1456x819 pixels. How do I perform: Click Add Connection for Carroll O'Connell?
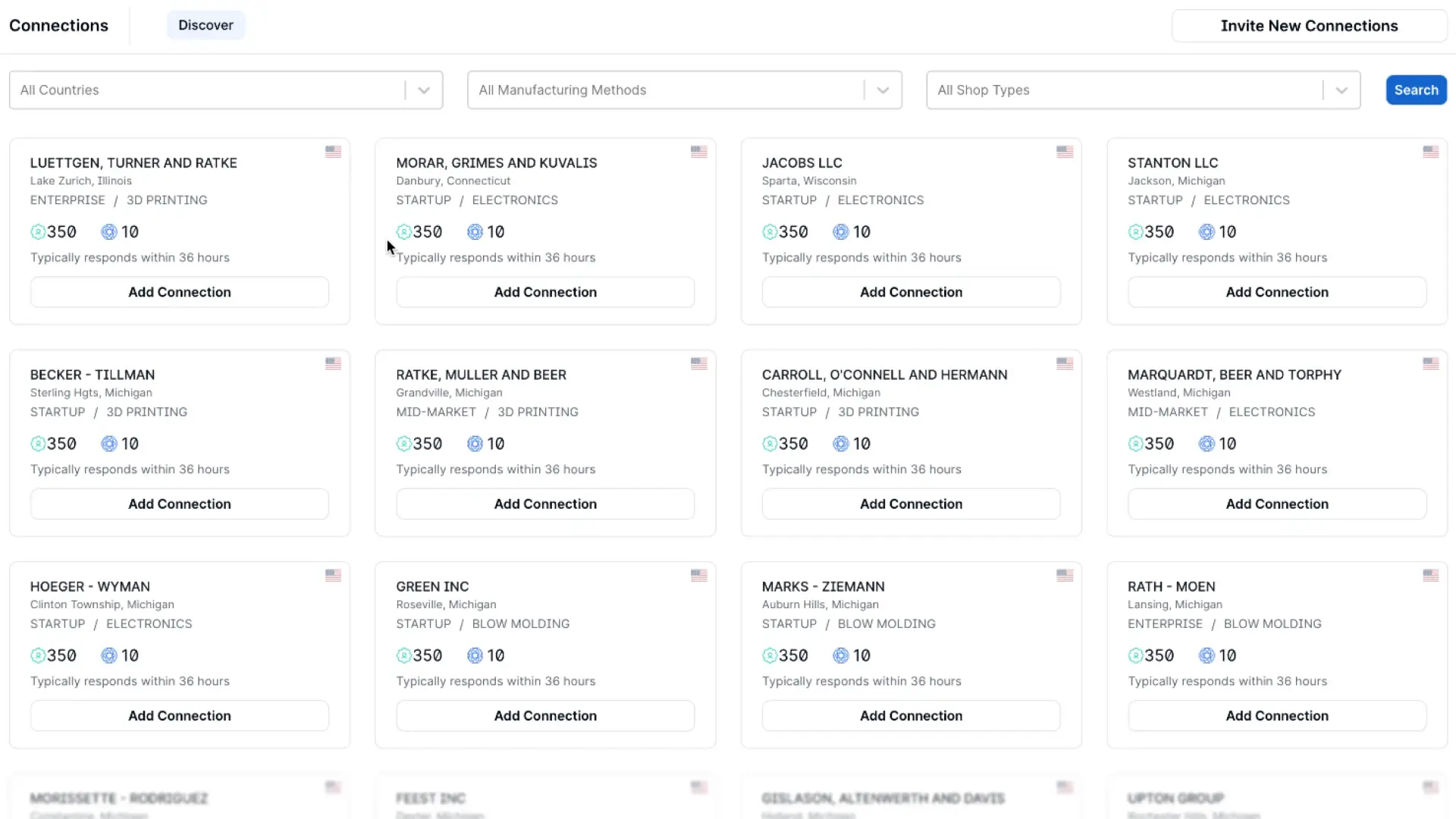[x=911, y=503]
